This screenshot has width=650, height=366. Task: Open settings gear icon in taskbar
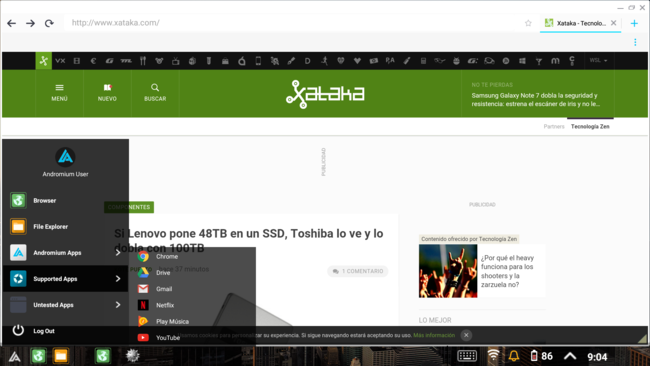click(132, 356)
